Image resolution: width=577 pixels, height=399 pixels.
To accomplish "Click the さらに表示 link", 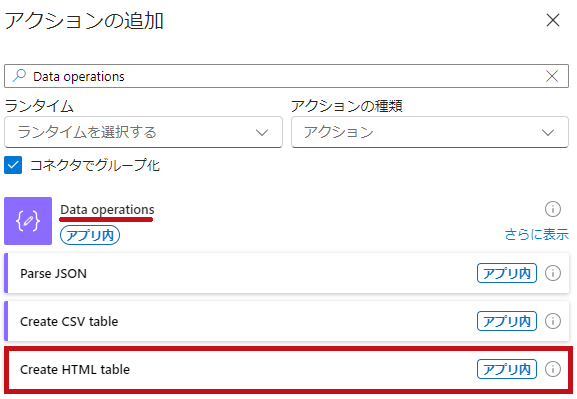I will (x=537, y=234).
